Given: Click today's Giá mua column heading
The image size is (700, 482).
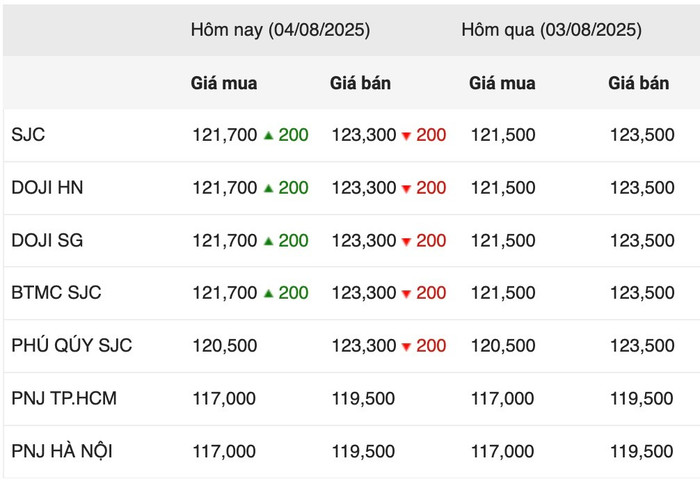Looking at the screenshot, I should (224, 83).
